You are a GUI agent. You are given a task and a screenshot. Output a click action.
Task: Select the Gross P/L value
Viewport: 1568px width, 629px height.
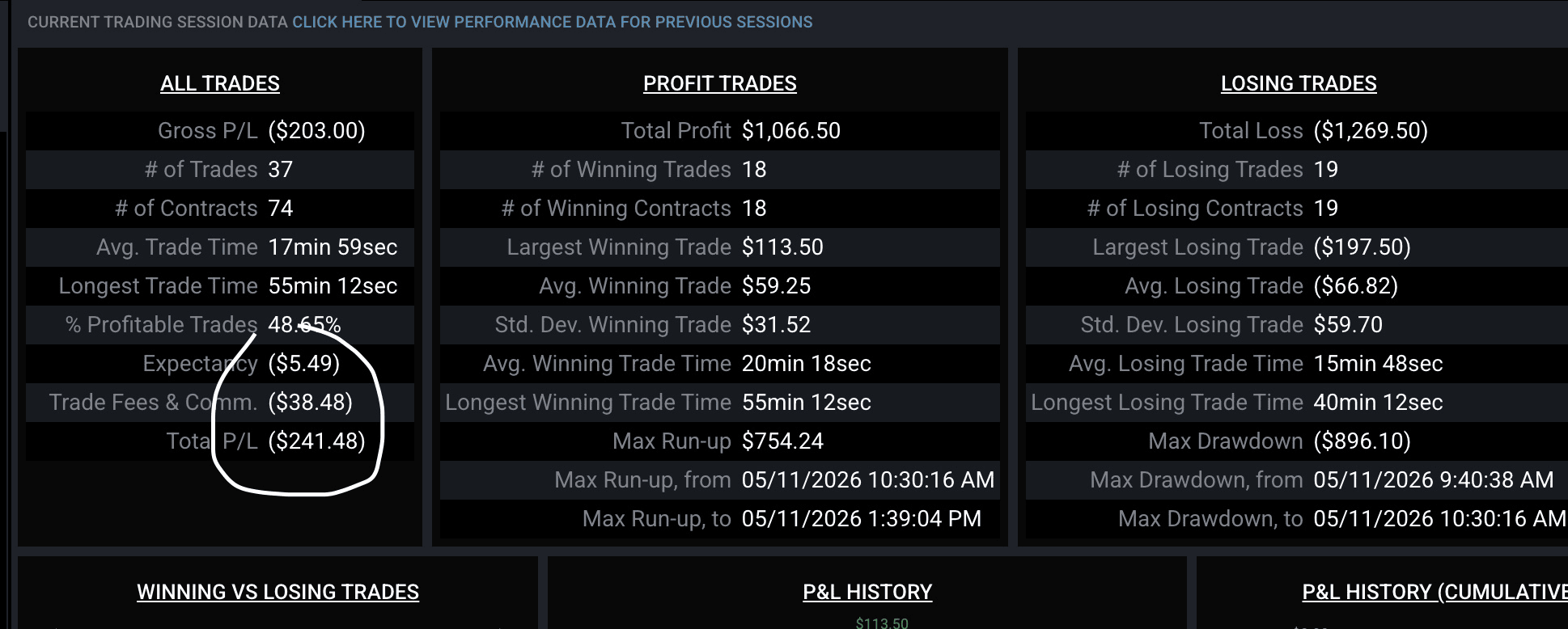pos(316,130)
